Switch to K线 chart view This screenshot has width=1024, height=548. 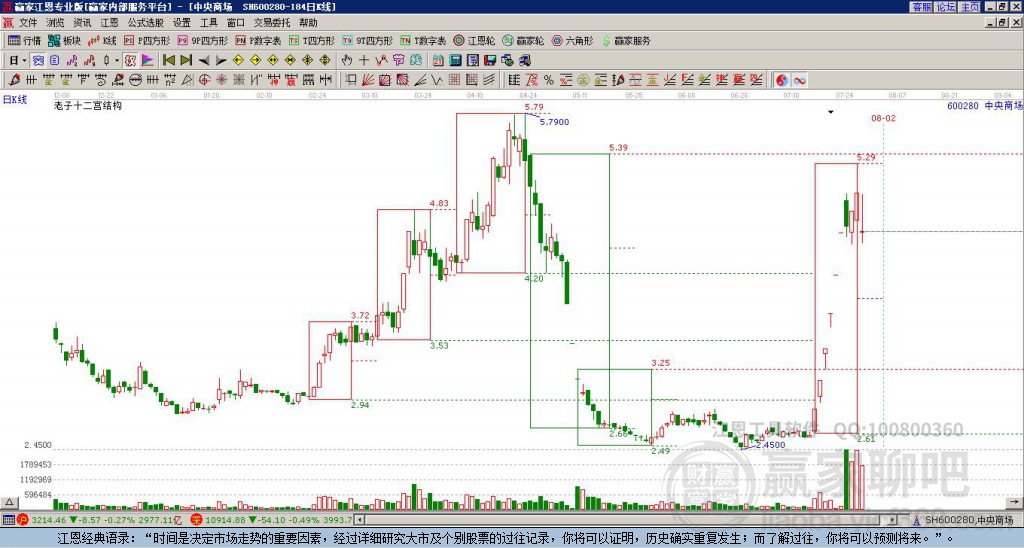[102, 40]
